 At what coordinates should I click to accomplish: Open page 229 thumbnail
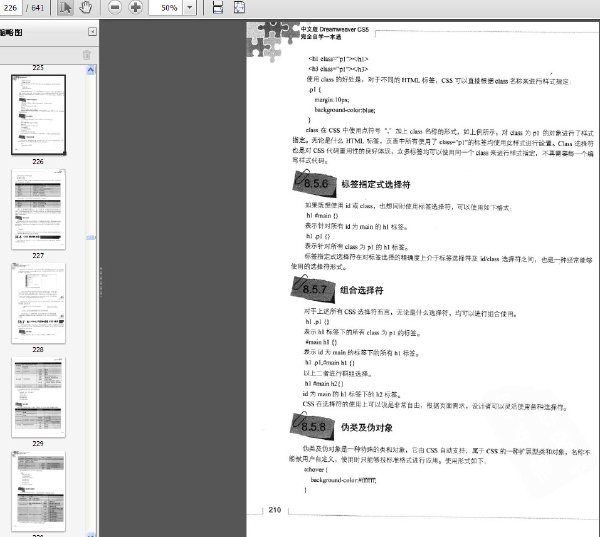[x=38, y=397]
